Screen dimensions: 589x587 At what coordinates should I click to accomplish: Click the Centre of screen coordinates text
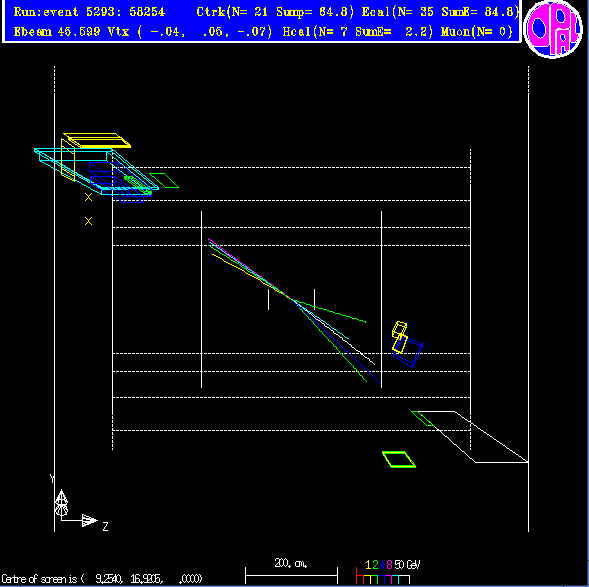pos(101,579)
